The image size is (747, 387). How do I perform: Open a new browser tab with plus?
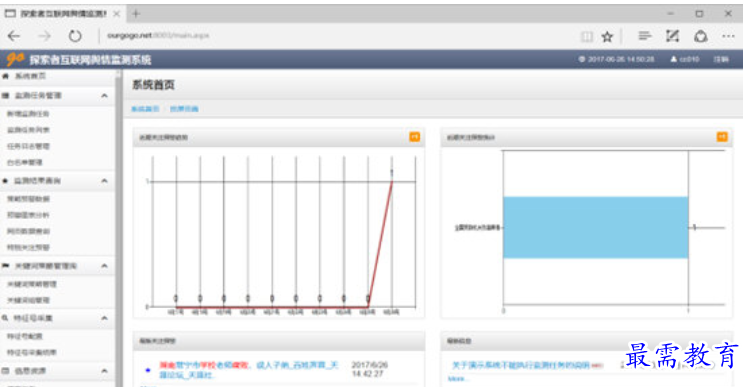[136, 14]
